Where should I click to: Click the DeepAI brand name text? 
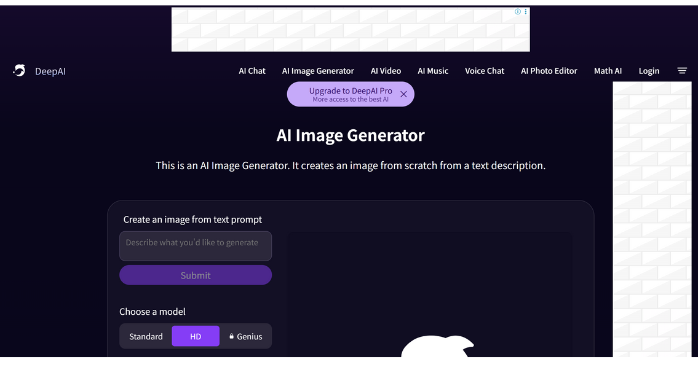tap(50, 71)
